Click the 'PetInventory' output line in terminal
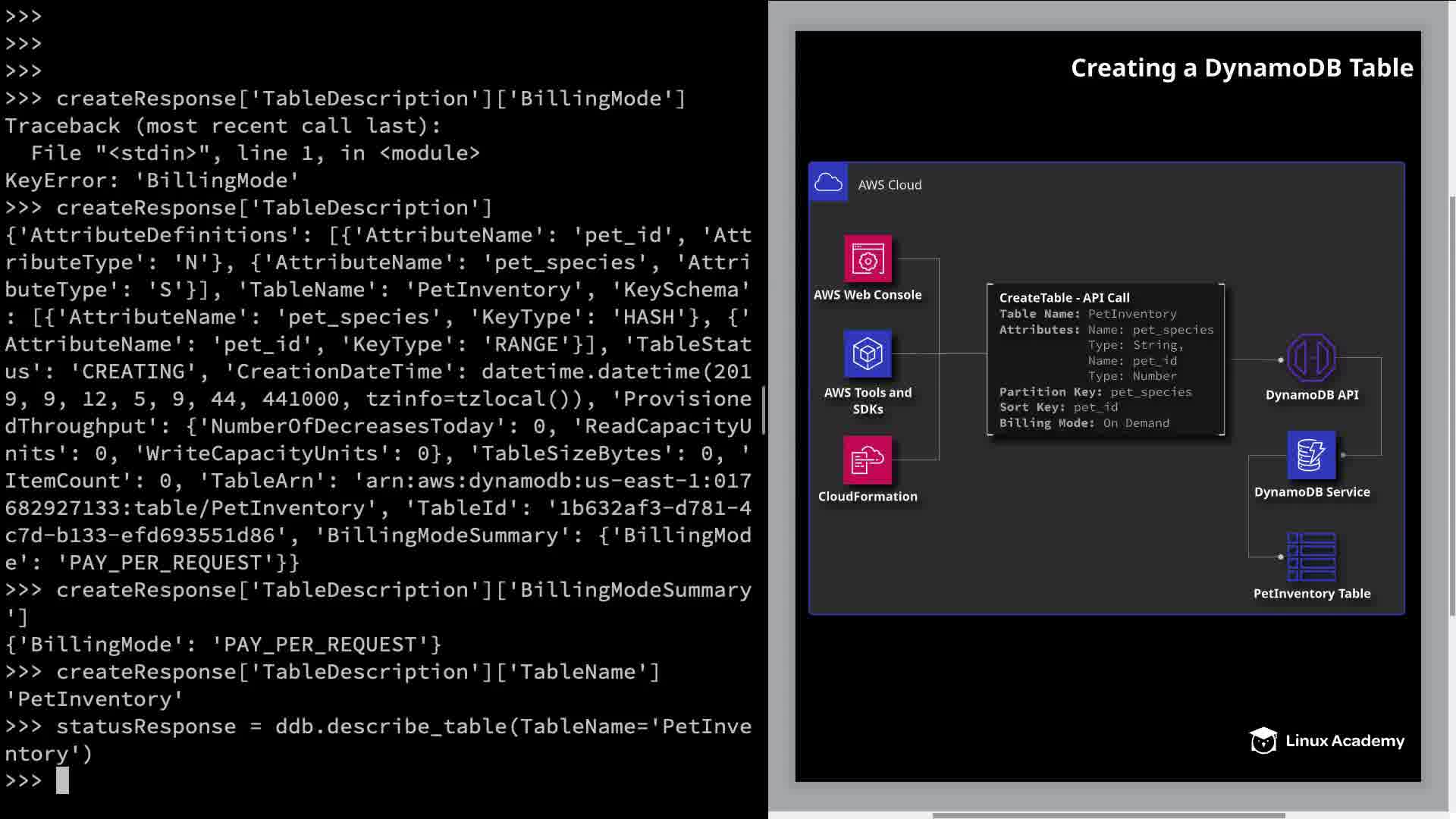The width and height of the screenshot is (1456, 819). click(x=94, y=699)
